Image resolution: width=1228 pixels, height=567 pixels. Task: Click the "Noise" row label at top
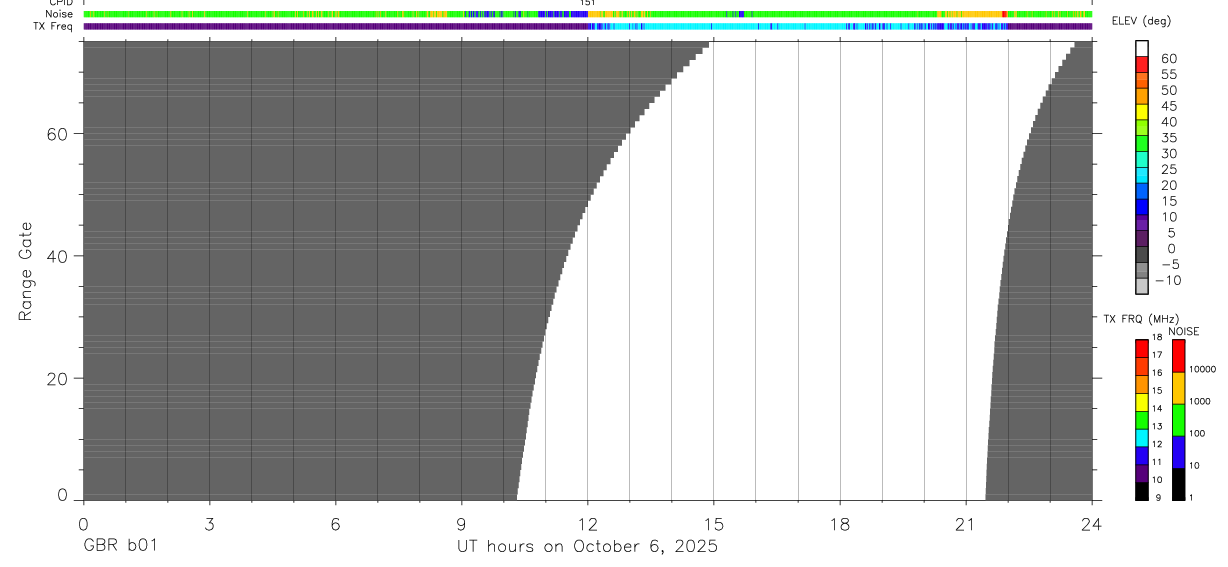pyautogui.click(x=59, y=15)
